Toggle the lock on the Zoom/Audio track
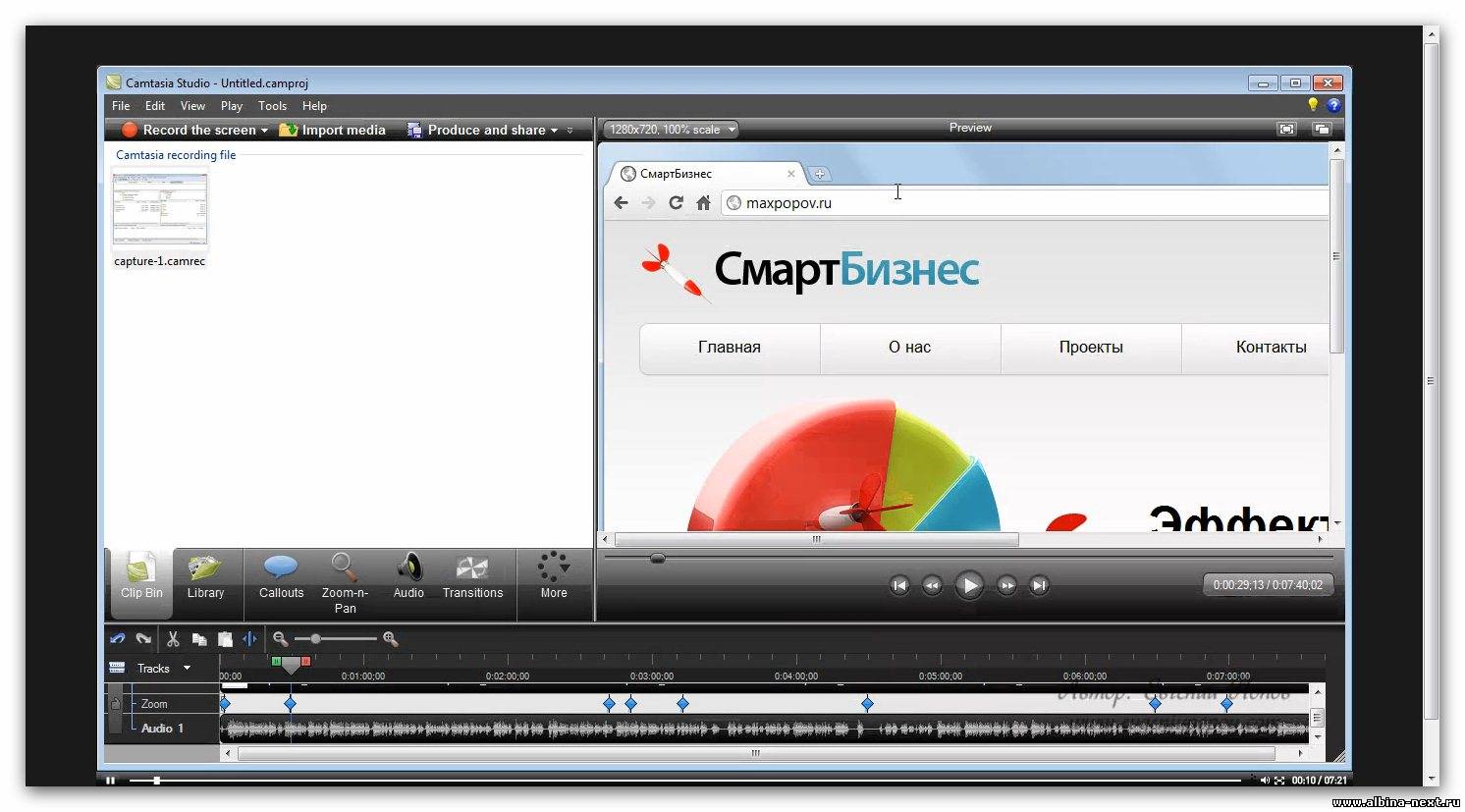The height and width of the screenshot is (812, 1465). (x=116, y=704)
